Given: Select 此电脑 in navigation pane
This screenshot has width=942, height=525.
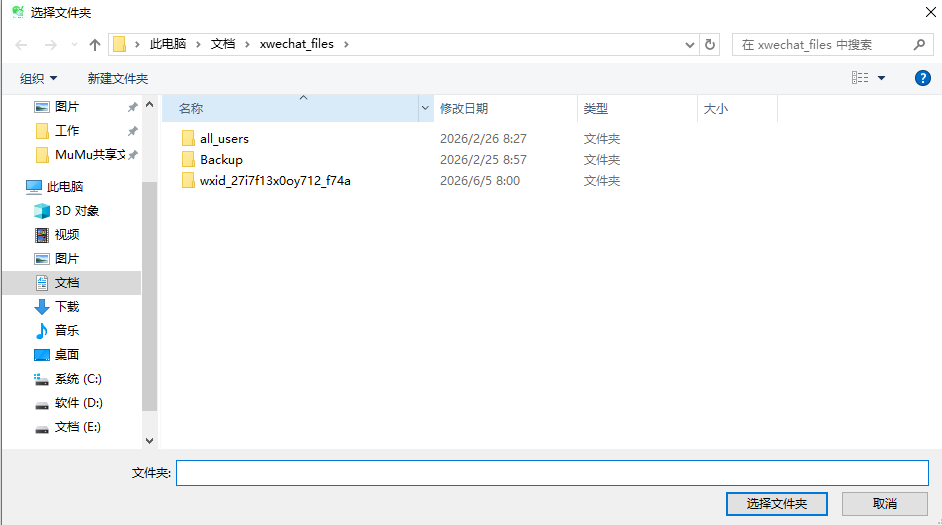Looking at the screenshot, I should pyautogui.click(x=65, y=187).
